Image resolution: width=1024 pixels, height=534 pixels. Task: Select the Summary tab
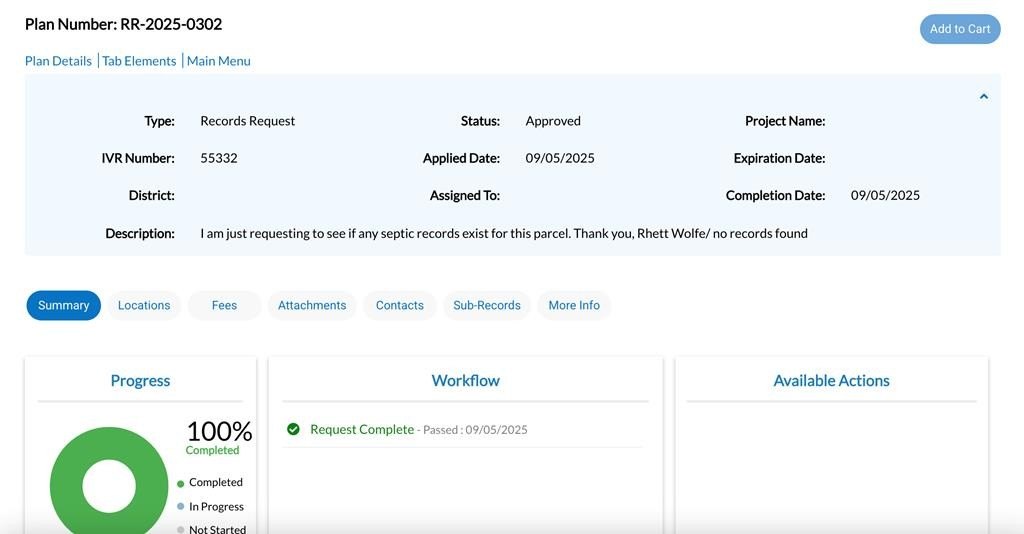pyautogui.click(x=64, y=305)
